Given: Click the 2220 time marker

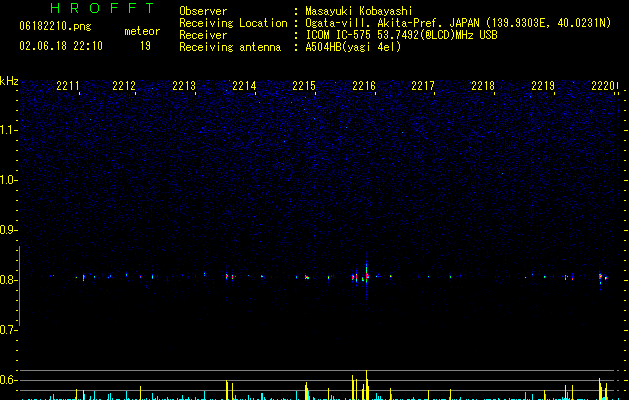Looking at the screenshot, I should tap(603, 86).
